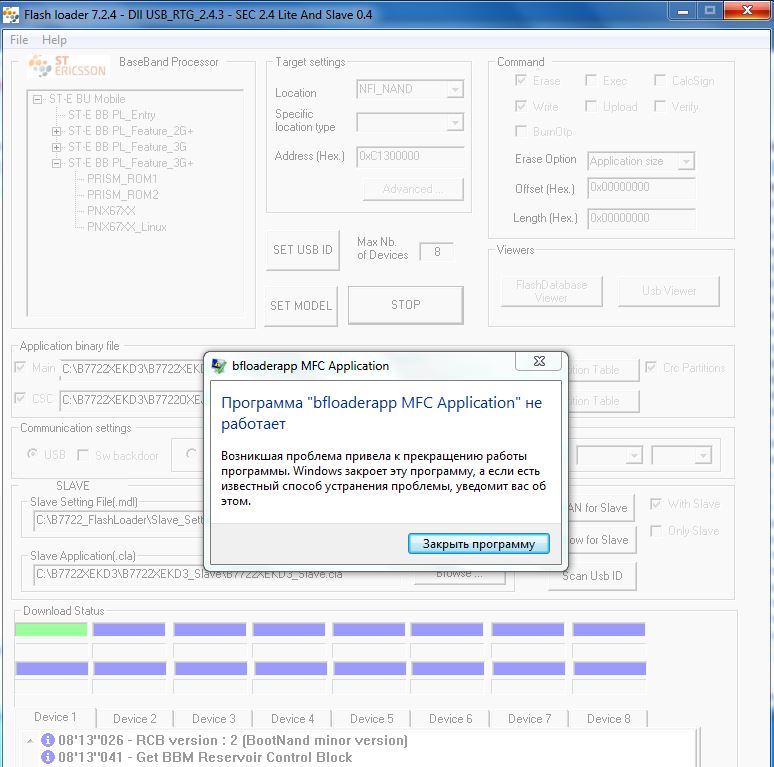Click the green first download progress bar
The width and height of the screenshot is (774, 767).
[51, 629]
